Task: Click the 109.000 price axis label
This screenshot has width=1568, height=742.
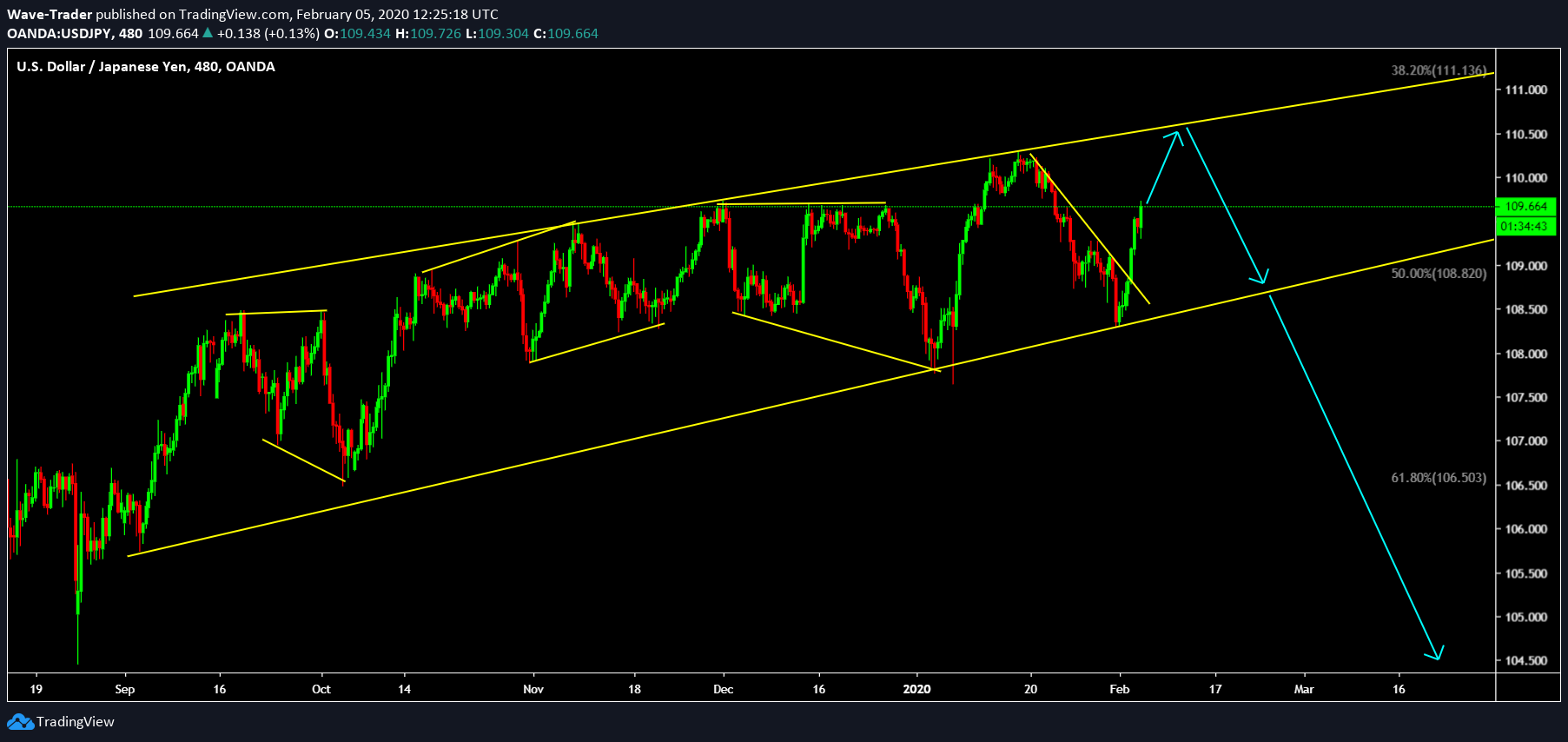Action: click(x=1526, y=266)
